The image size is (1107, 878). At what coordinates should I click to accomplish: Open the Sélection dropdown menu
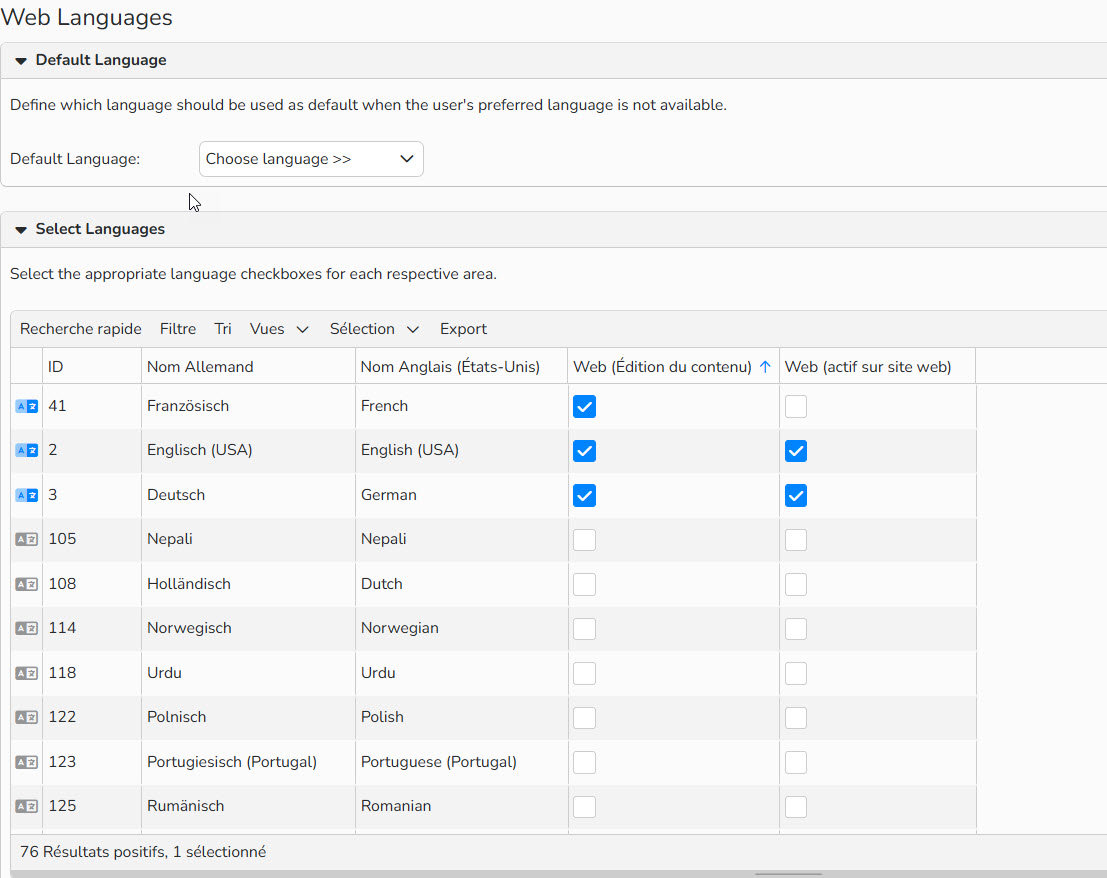(374, 329)
